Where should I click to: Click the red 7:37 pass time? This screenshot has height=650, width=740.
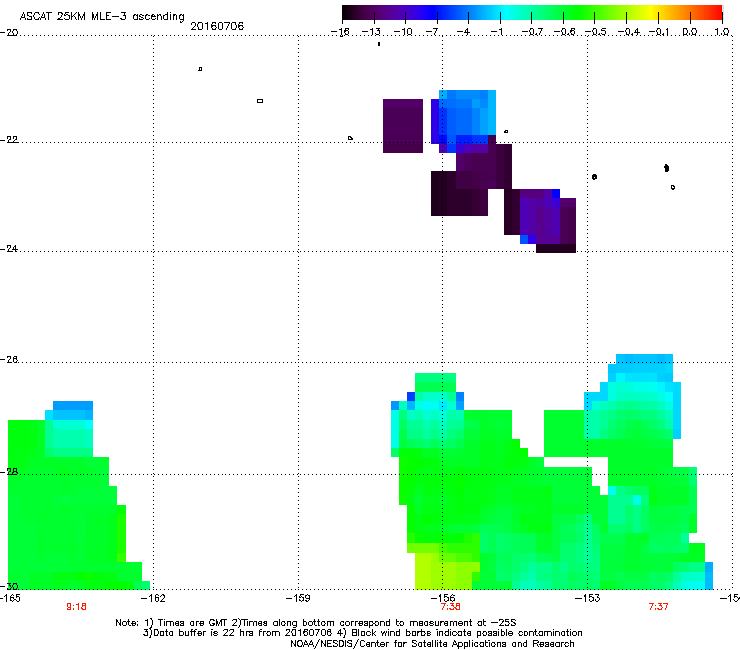(658, 607)
